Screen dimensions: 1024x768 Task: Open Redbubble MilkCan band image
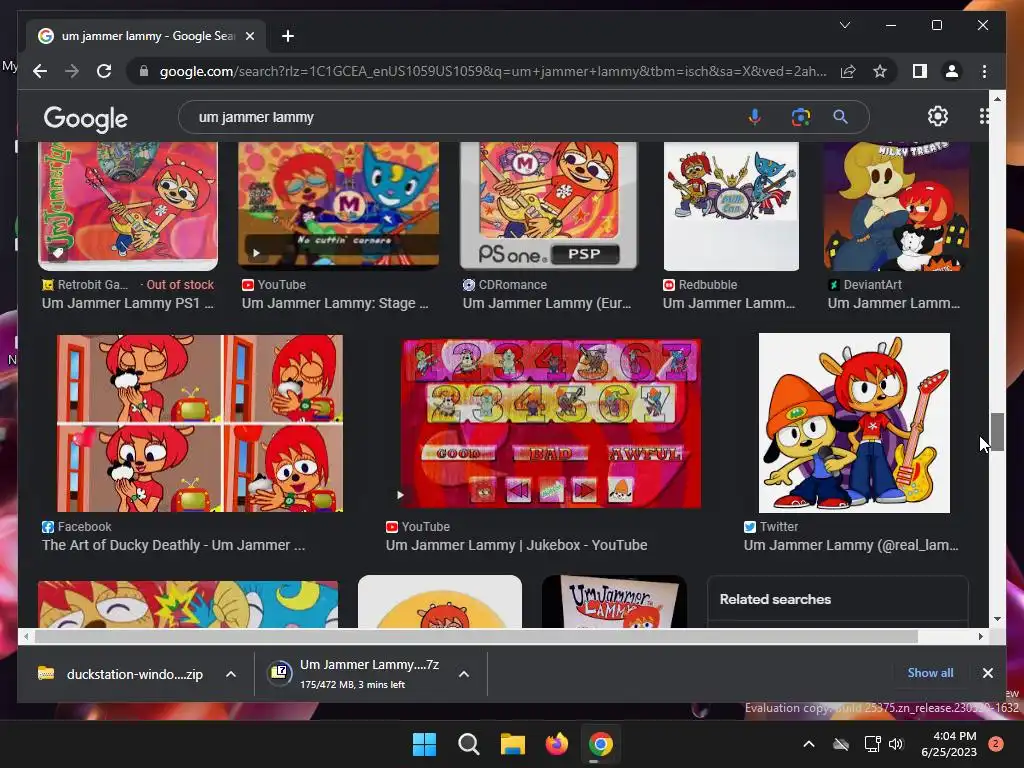click(x=731, y=206)
